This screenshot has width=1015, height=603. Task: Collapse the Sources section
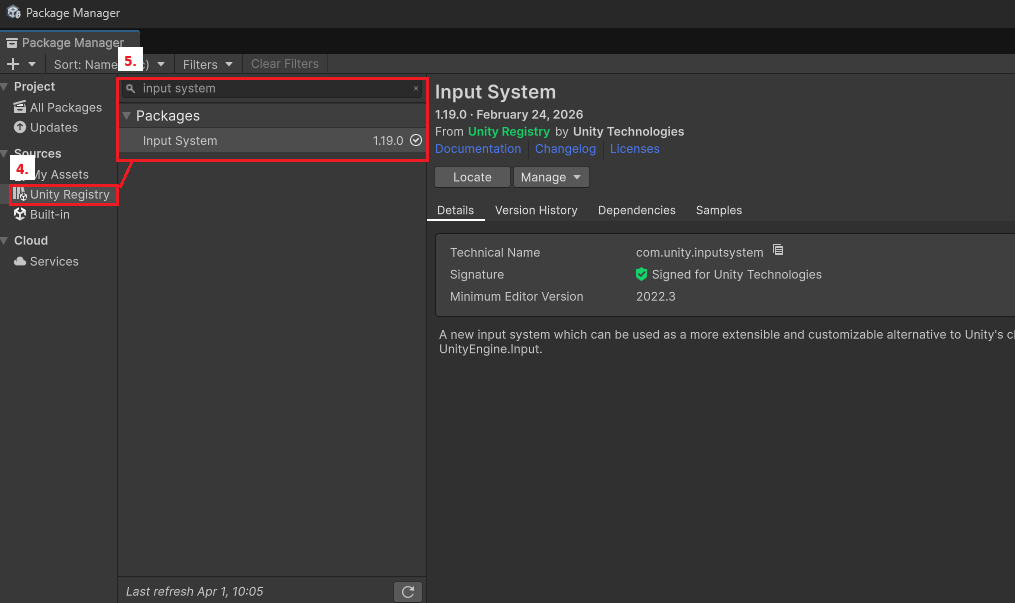[5, 154]
